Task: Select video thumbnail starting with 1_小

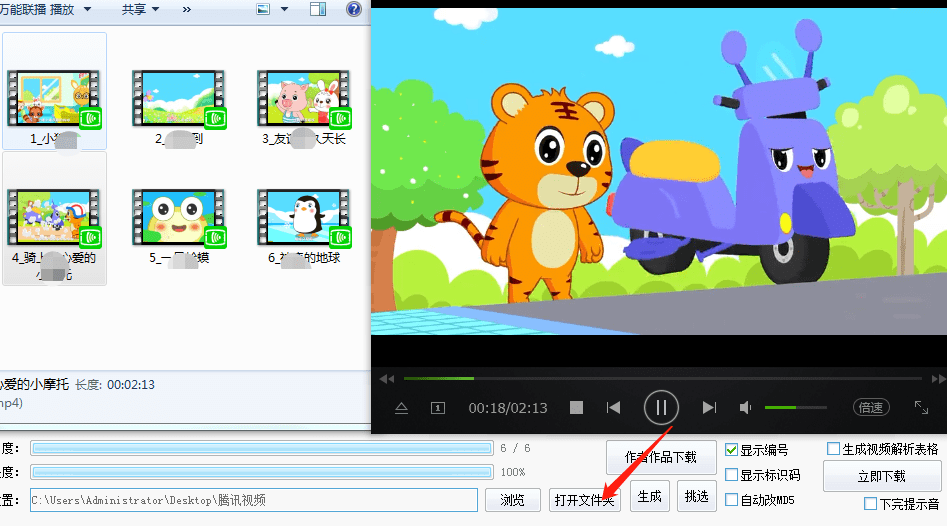Action: 54,91
